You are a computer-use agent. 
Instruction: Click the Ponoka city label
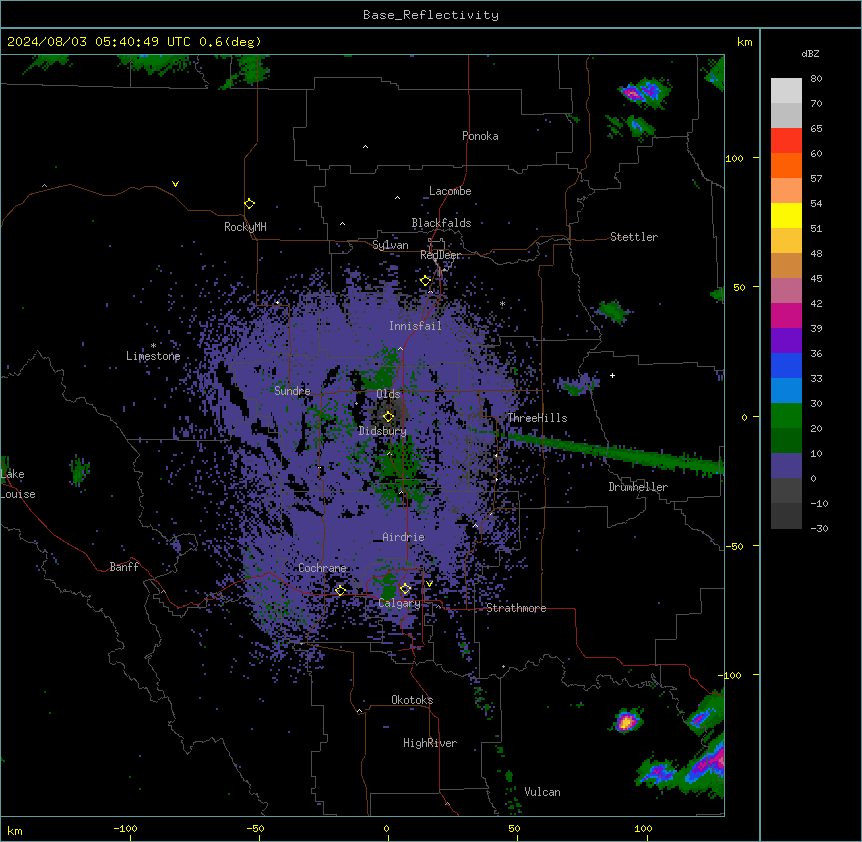point(480,136)
